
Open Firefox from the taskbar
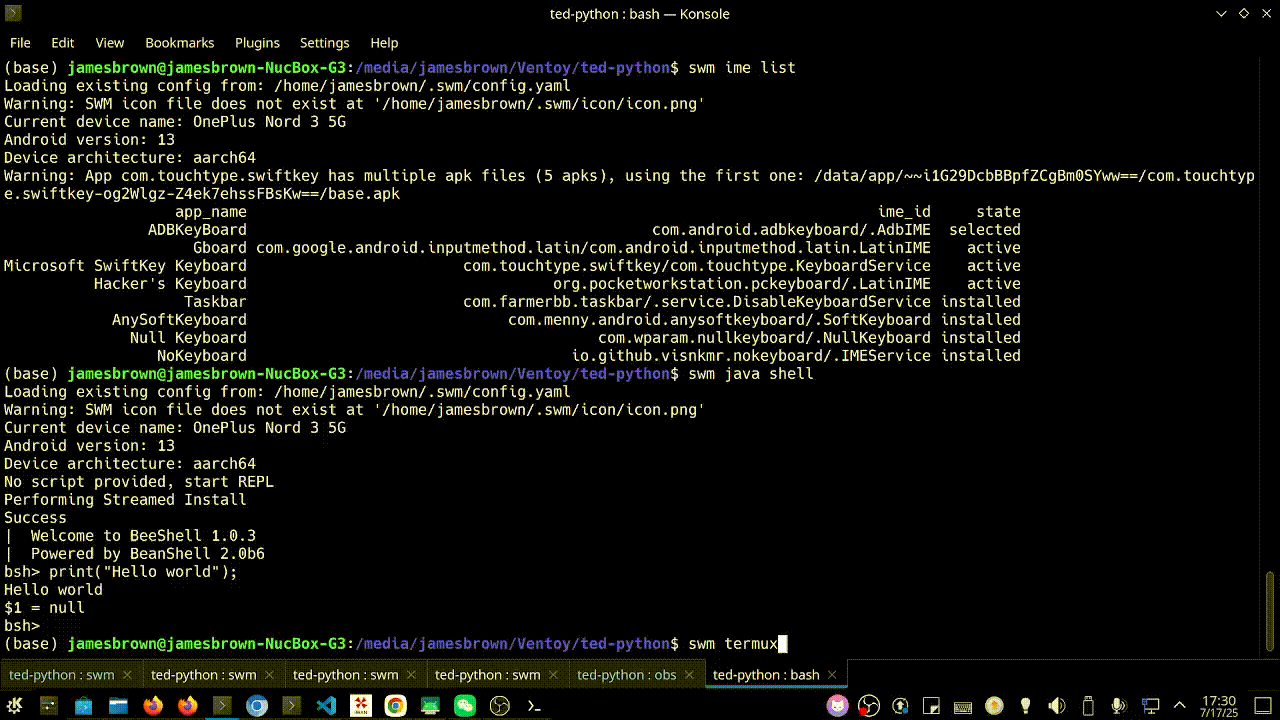[x=153, y=705]
